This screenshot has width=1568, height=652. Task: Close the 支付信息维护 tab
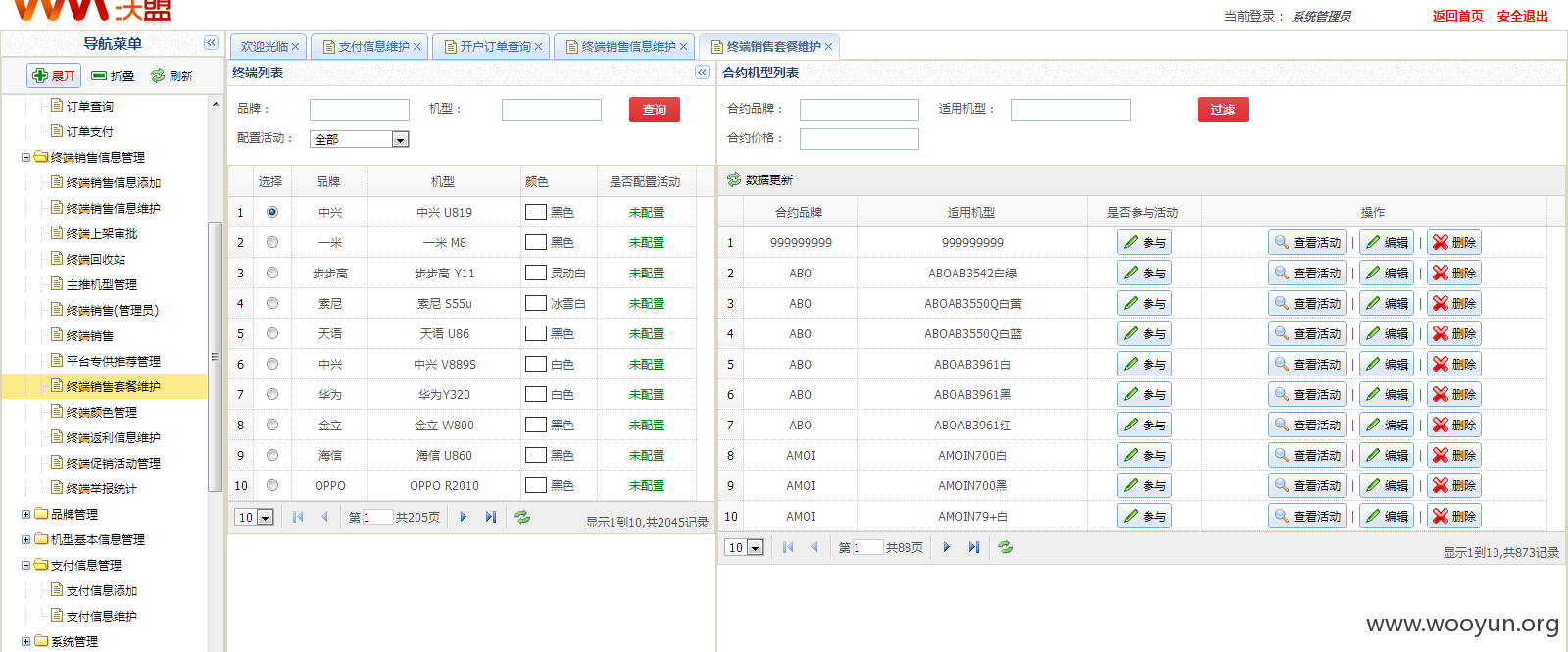(416, 47)
